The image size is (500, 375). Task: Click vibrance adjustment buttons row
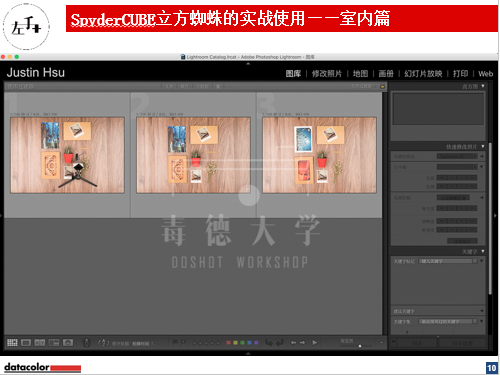(457, 230)
